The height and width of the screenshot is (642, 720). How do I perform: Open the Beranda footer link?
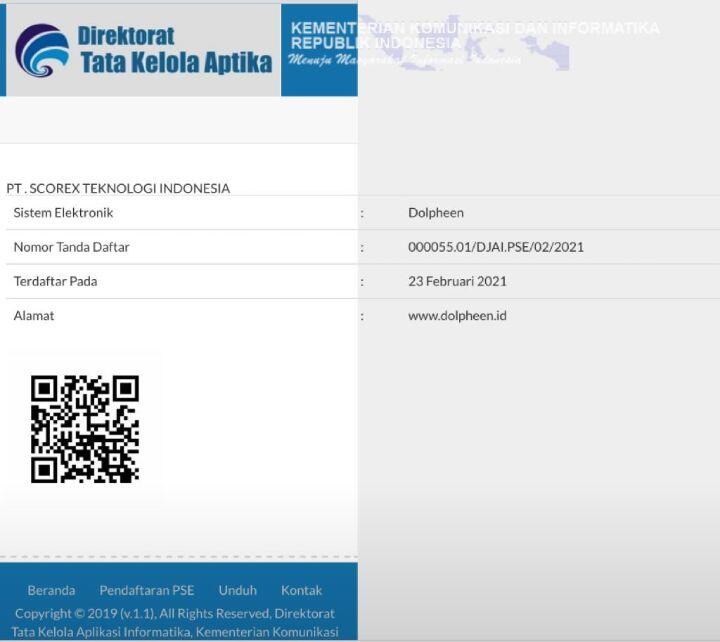coord(51,590)
